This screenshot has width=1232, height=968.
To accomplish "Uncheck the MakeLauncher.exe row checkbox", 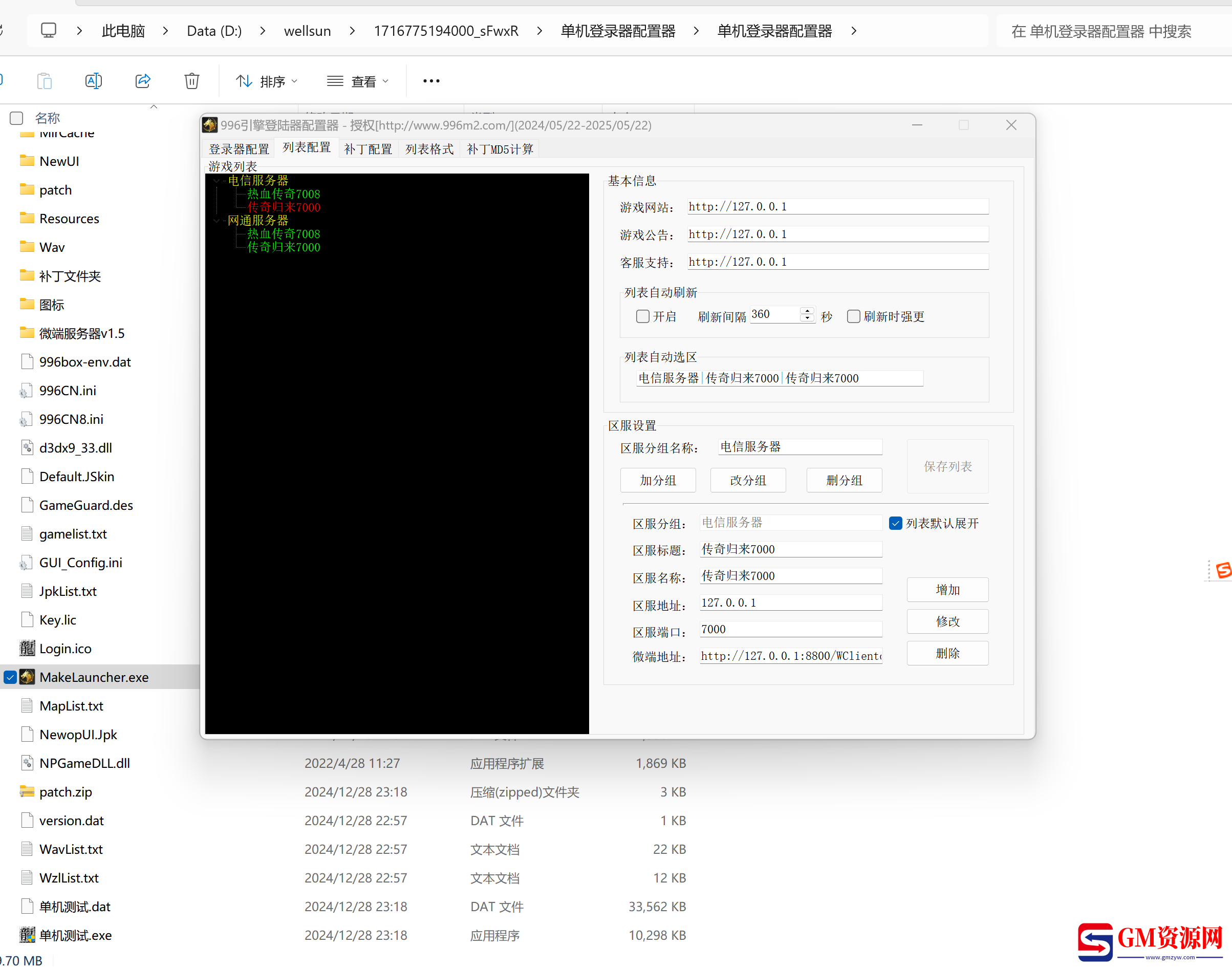I will click(x=10, y=677).
